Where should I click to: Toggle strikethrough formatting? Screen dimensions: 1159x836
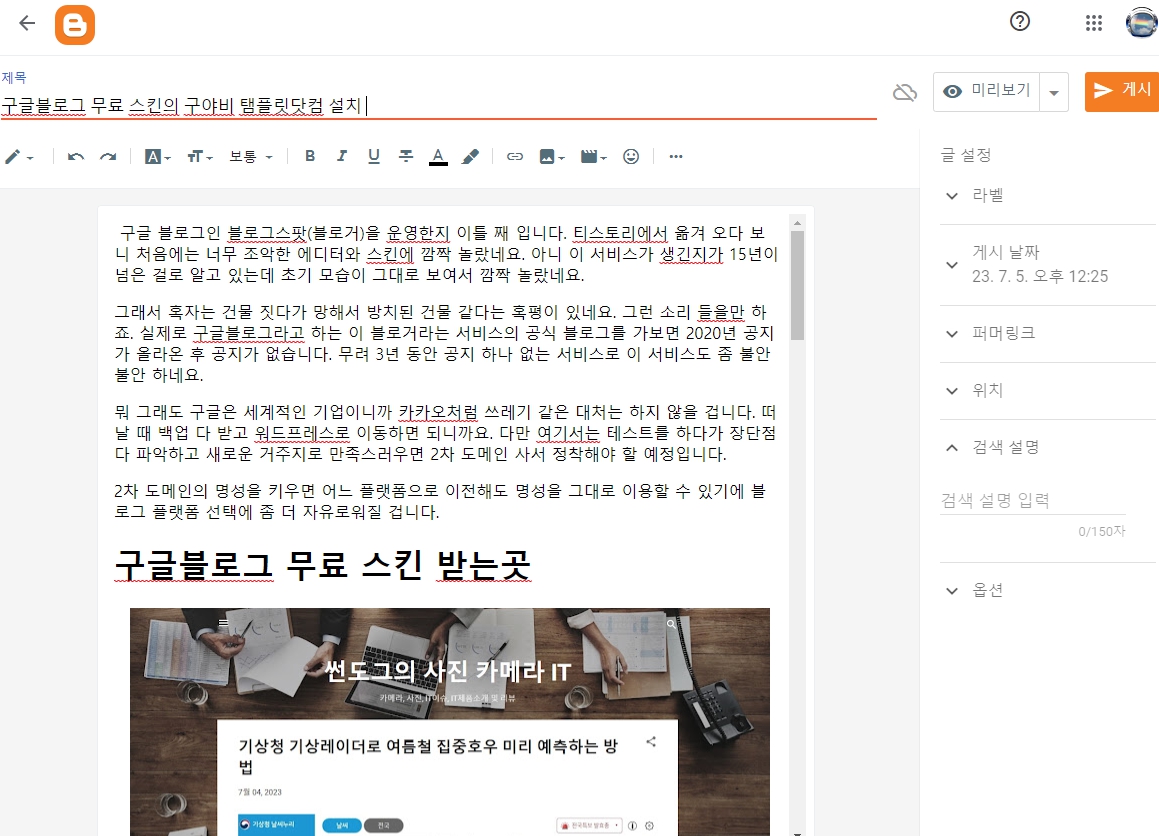(x=406, y=156)
